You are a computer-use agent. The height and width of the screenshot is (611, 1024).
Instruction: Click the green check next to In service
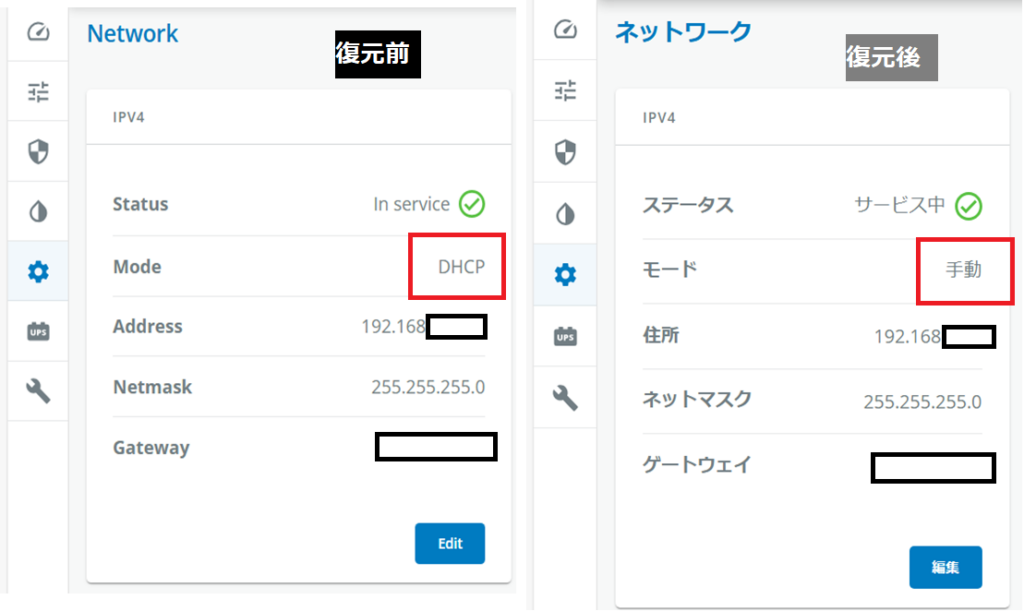coord(472,205)
